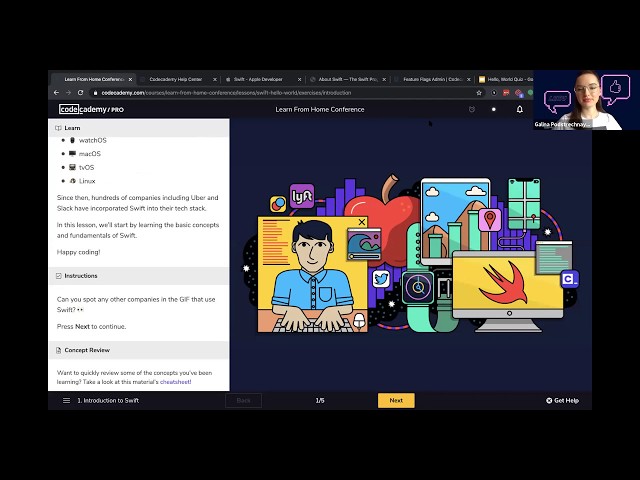Click the 'macOS' list item
The width and height of the screenshot is (640, 480).
[x=89, y=154]
